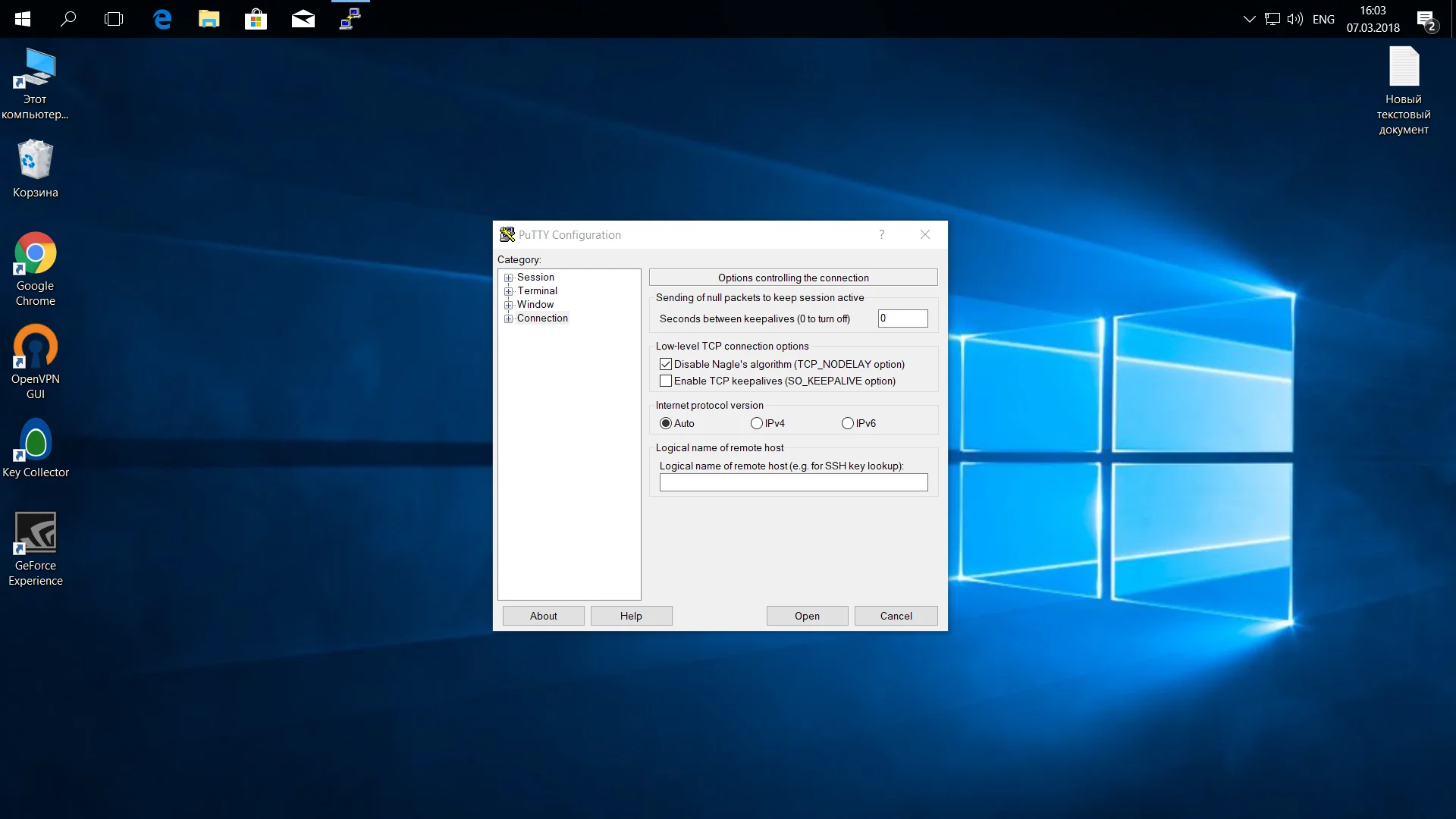The width and height of the screenshot is (1456, 819).
Task: Click the About button
Action: [543, 616]
